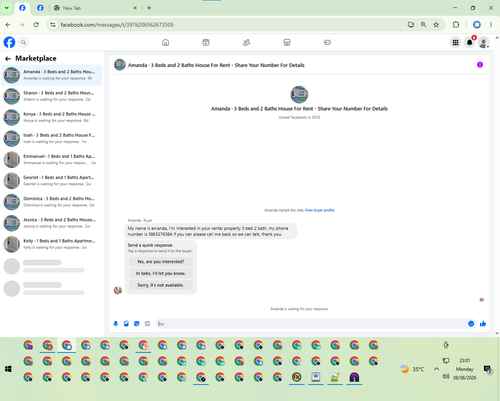This screenshot has width=500, height=401.
Task: Open conversation info purple icon
Action: click(x=480, y=65)
